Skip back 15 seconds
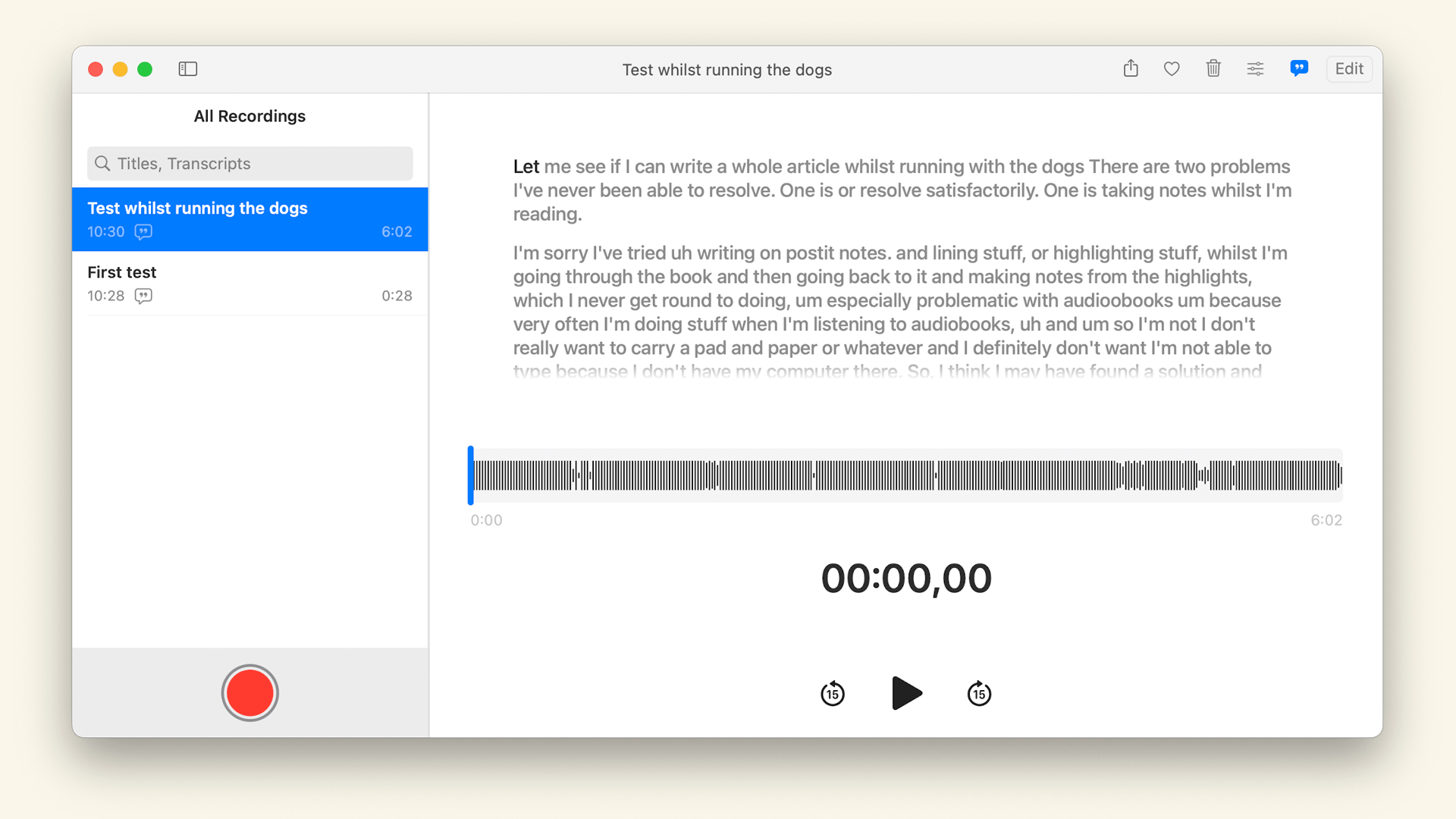Viewport: 1456px width, 819px height. click(833, 693)
